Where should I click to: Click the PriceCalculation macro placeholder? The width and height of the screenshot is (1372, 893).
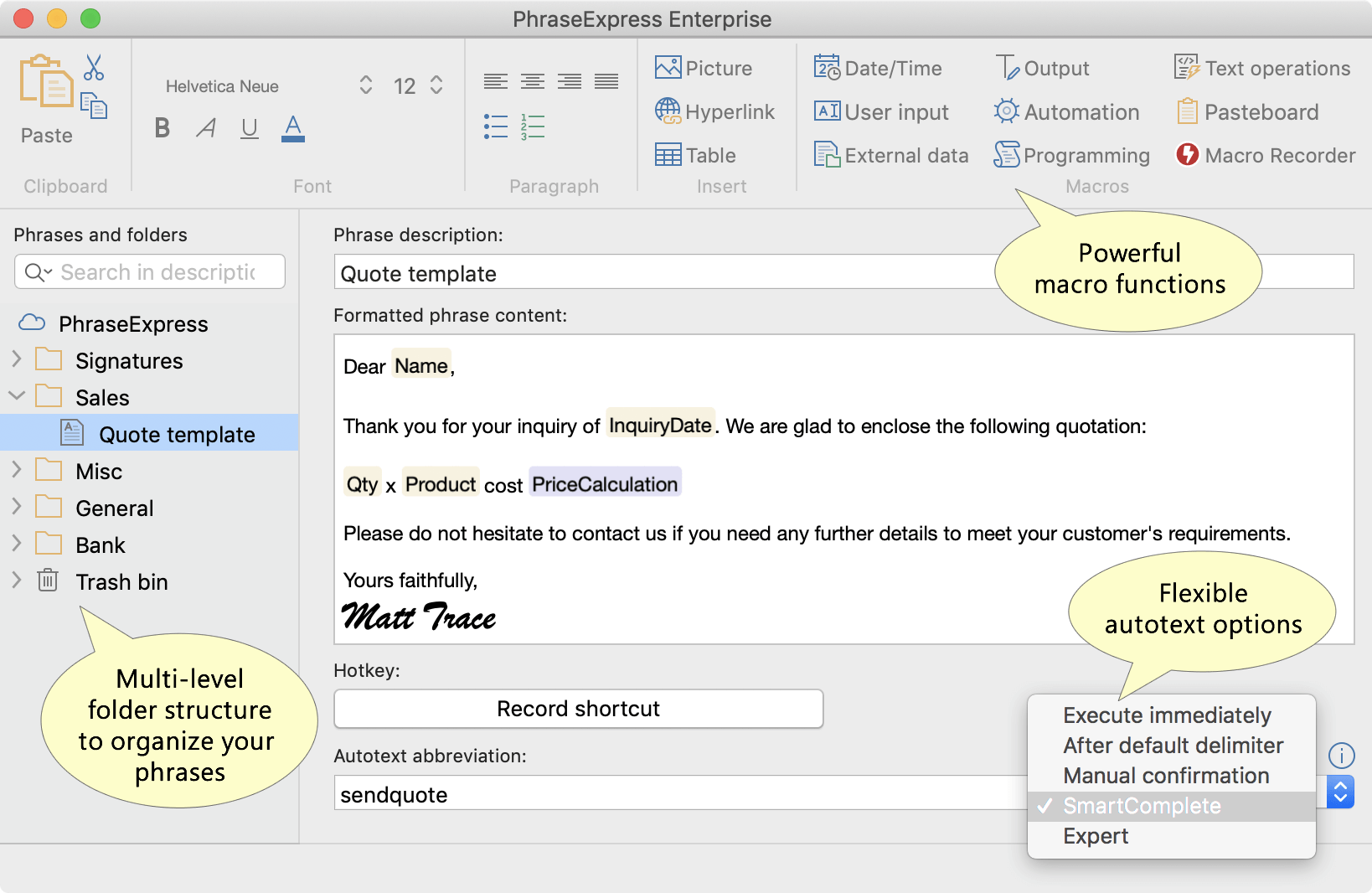(x=605, y=483)
